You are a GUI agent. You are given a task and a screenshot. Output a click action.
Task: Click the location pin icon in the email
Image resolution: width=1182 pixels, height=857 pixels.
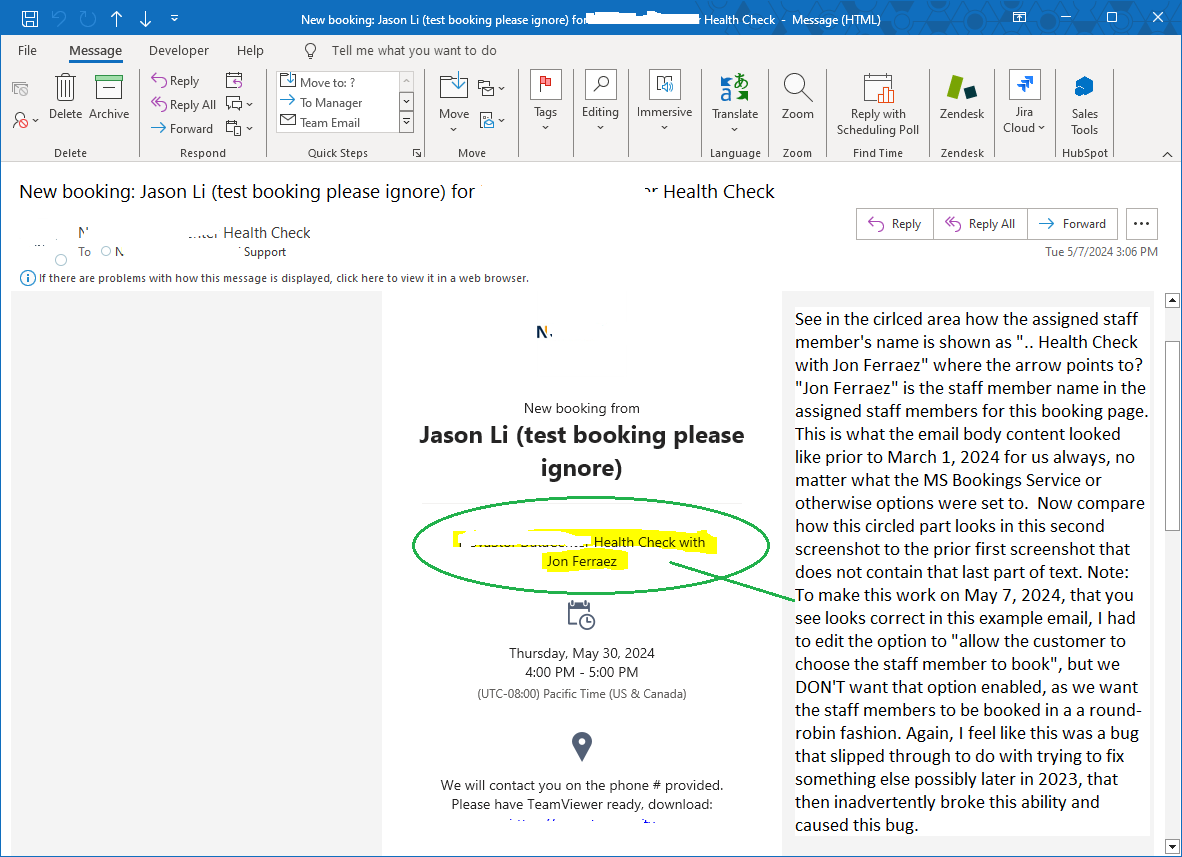click(582, 746)
